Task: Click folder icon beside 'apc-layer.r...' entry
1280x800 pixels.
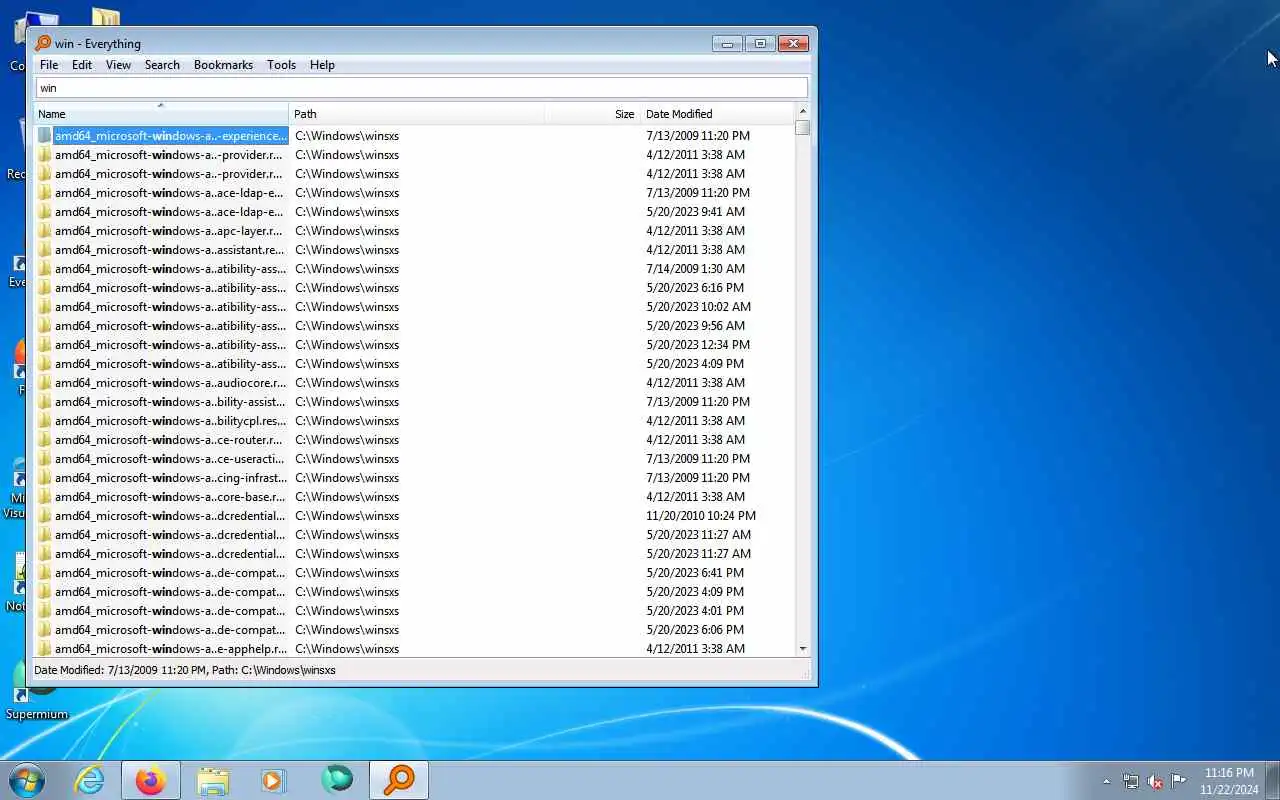Action: pos(45,230)
